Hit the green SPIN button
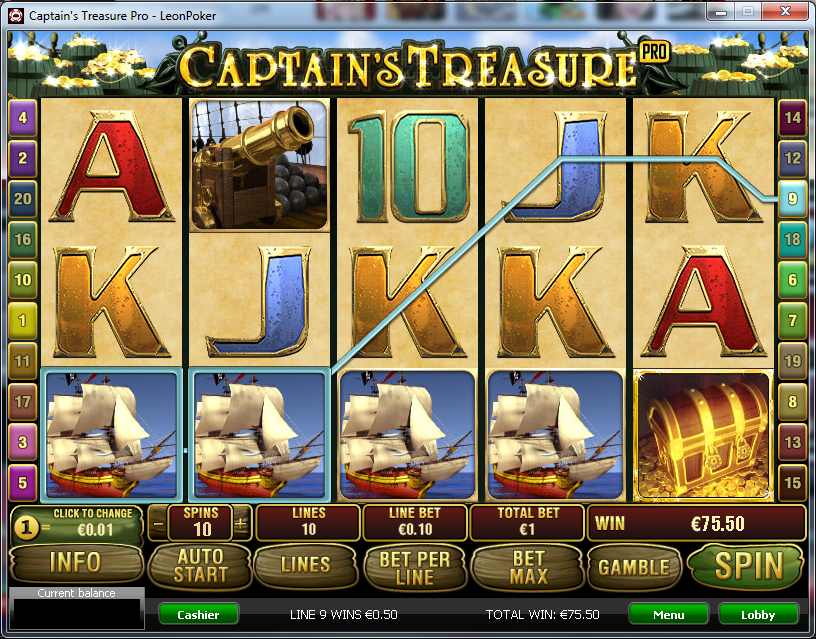The width and height of the screenshot is (816, 639). coord(746,566)
